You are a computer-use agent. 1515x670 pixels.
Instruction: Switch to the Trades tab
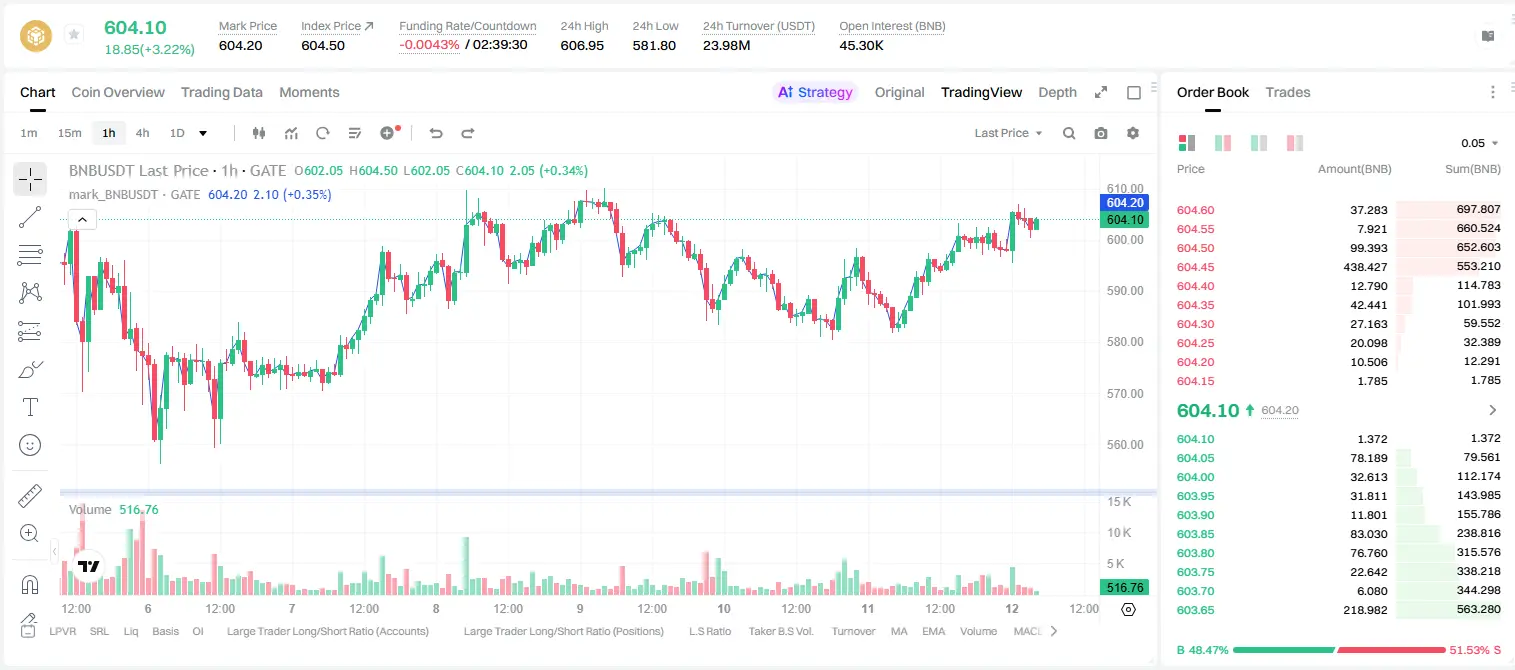click(x=1287, y=92)
